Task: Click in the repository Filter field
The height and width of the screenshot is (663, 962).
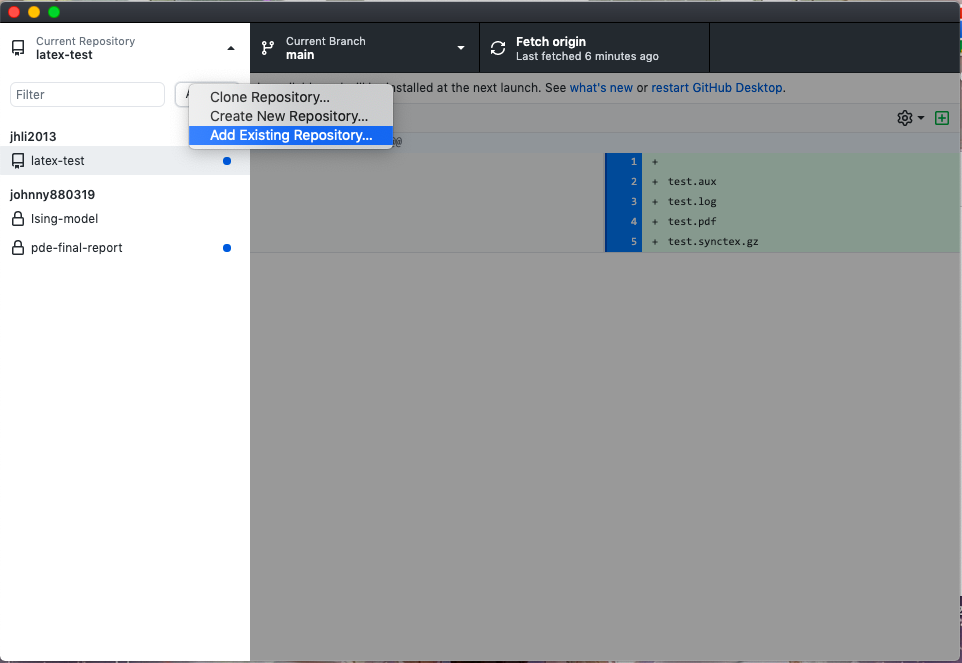Action: 87,95
